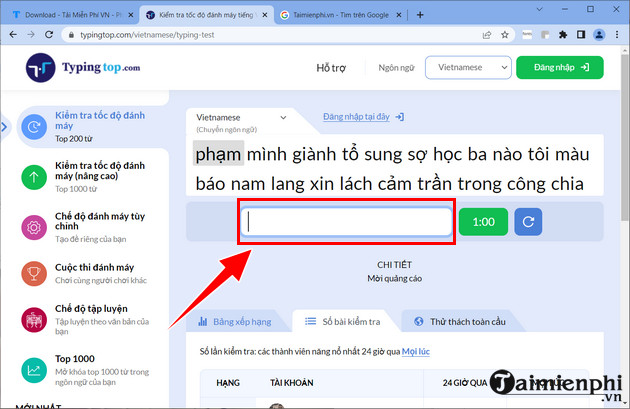This screenshot has height=409, width=630.
Task: Click the browser back arrow
Action: click(13, 35)
